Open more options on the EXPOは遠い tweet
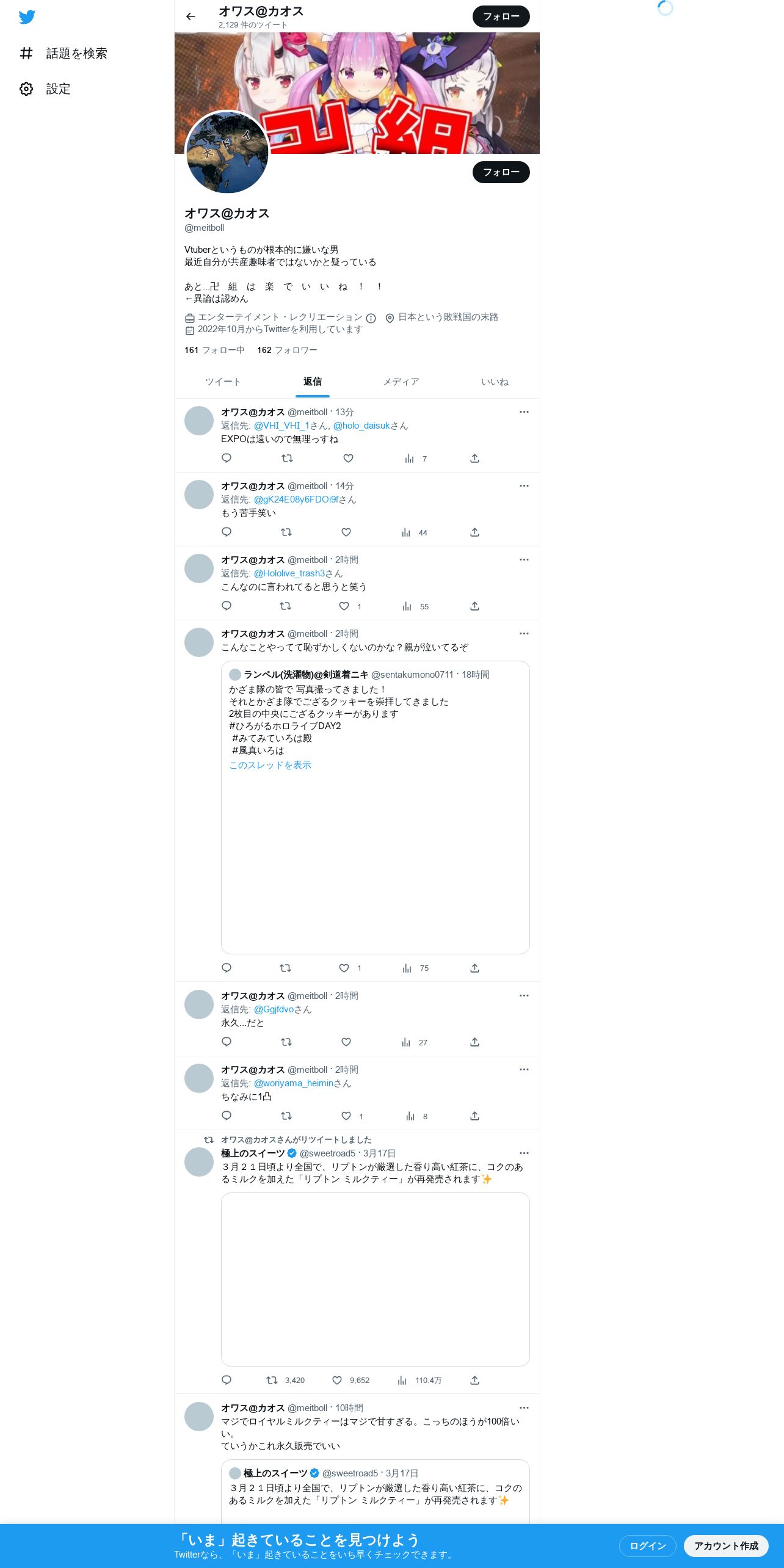This screenshot has width=784, height=1568. coord(524,412)
